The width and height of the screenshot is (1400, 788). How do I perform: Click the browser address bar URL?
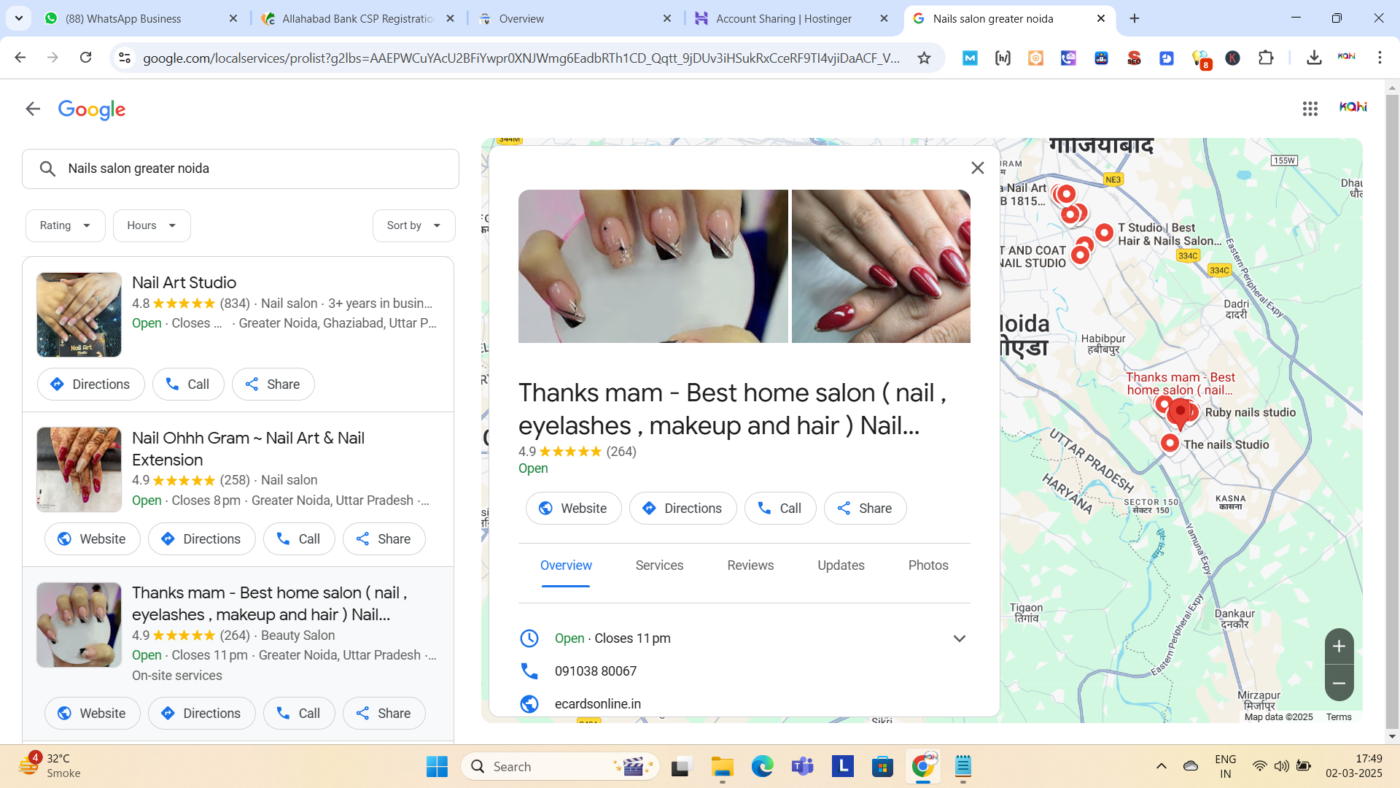[521, 58]
